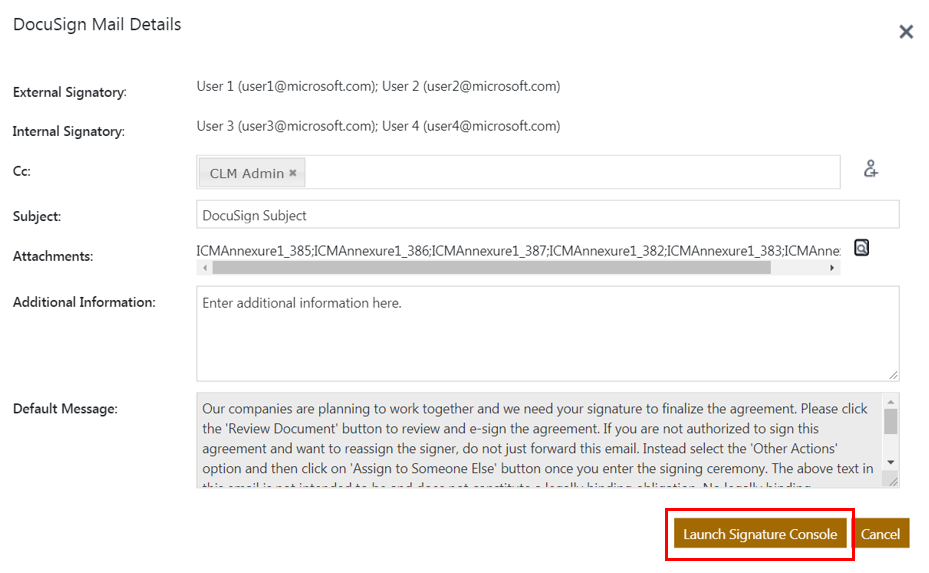The height and width of the screenshot is (573, 929).
Task: Click the External Signatory user list
Action: coord(378,87)
